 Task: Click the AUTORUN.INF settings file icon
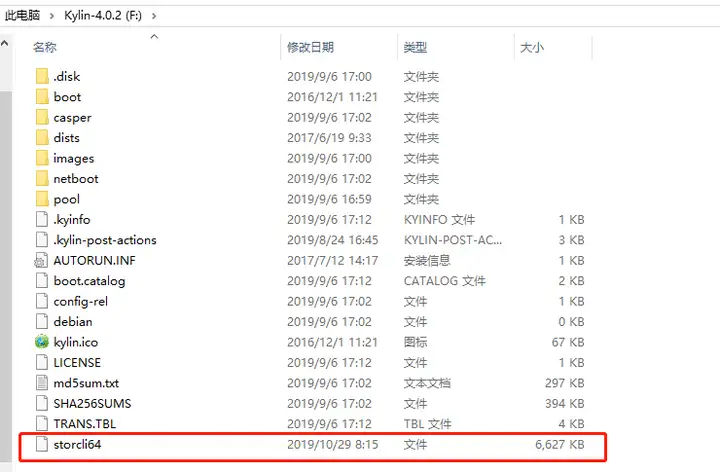pyautogui.click(x=41, y=260)
